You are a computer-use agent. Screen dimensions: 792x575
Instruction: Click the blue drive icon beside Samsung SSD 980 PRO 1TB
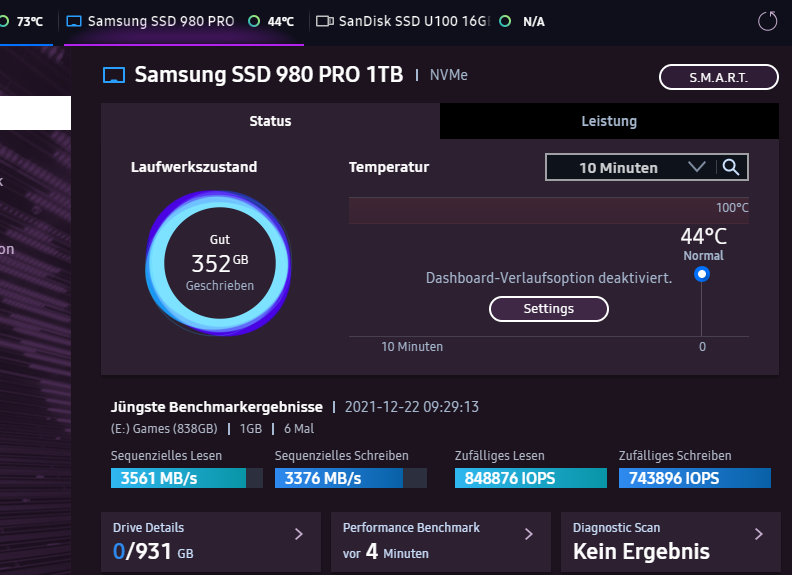114,75
